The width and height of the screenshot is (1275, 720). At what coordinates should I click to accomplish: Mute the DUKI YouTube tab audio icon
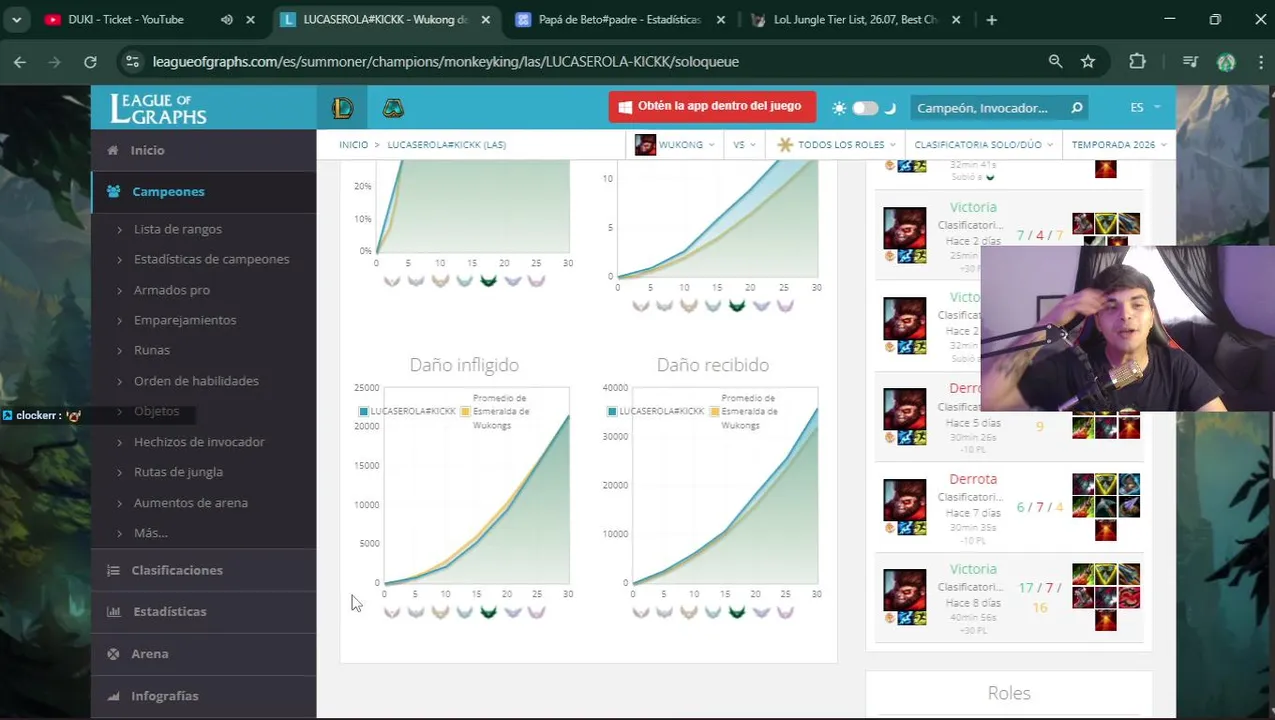pyautogui.click(x=227, y=20)
